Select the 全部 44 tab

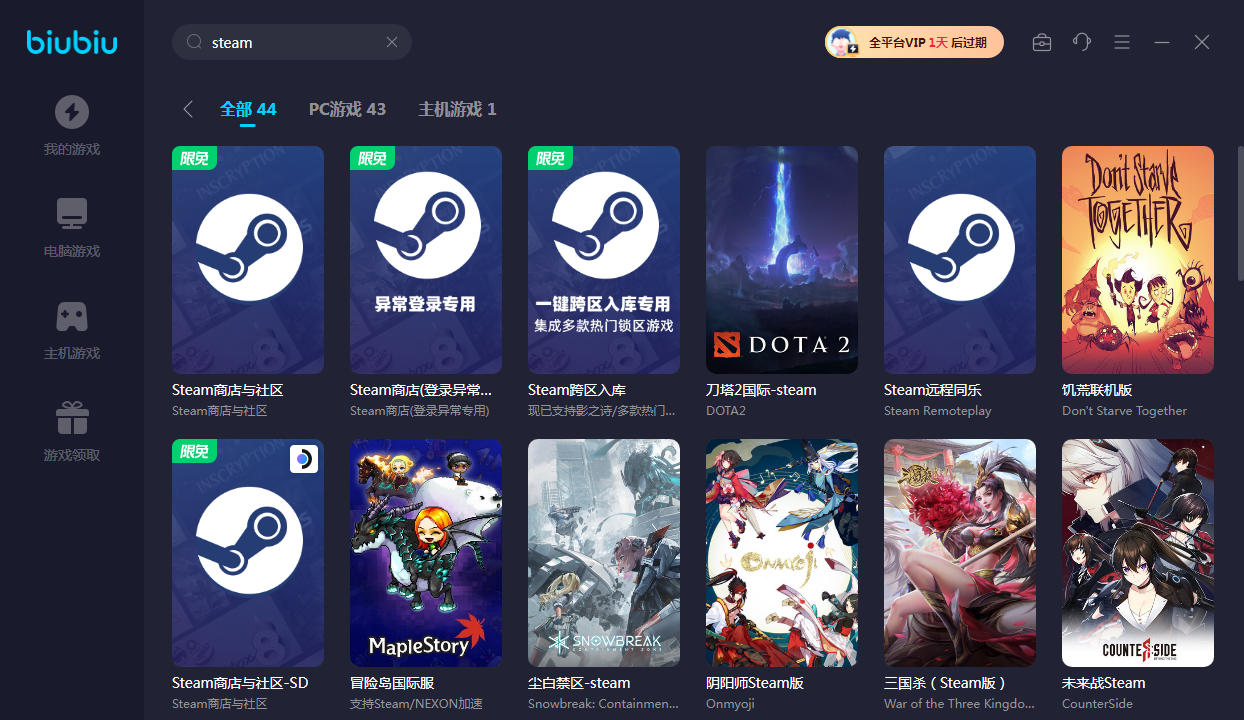[248, 109]
